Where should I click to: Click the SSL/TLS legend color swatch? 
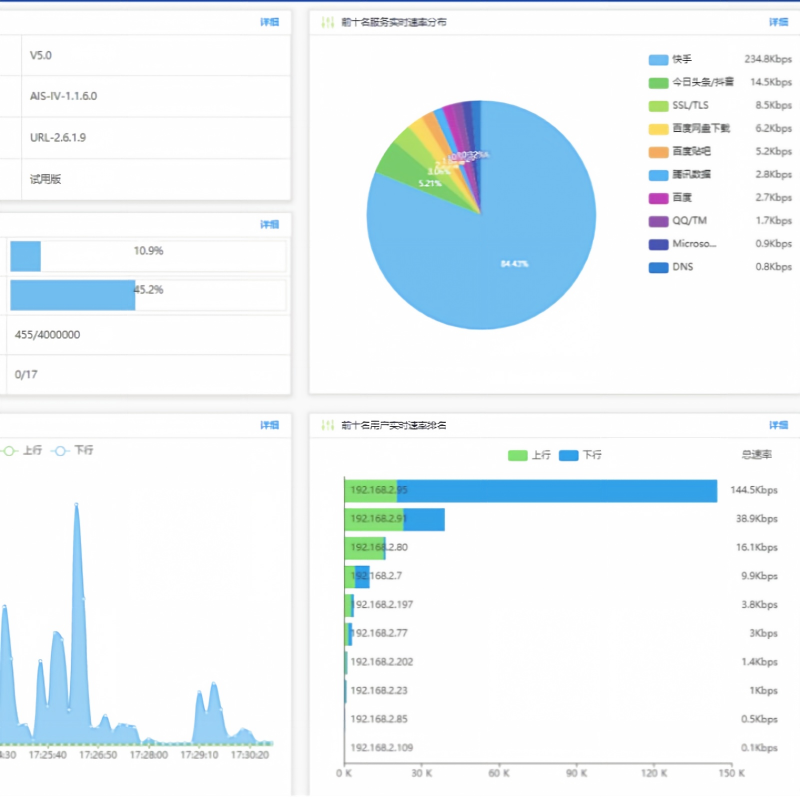[658, 106]
